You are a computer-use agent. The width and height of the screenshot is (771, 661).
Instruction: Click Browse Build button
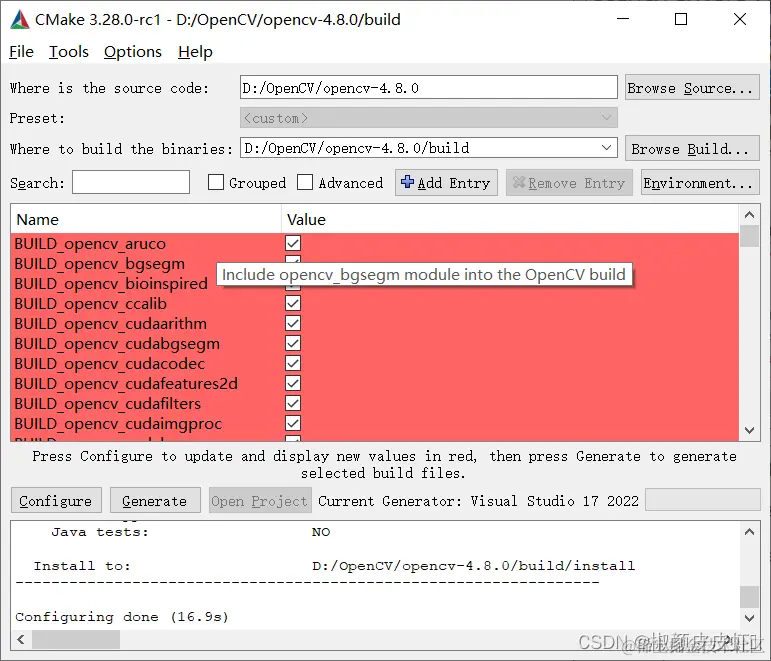(x=692, y=149)
